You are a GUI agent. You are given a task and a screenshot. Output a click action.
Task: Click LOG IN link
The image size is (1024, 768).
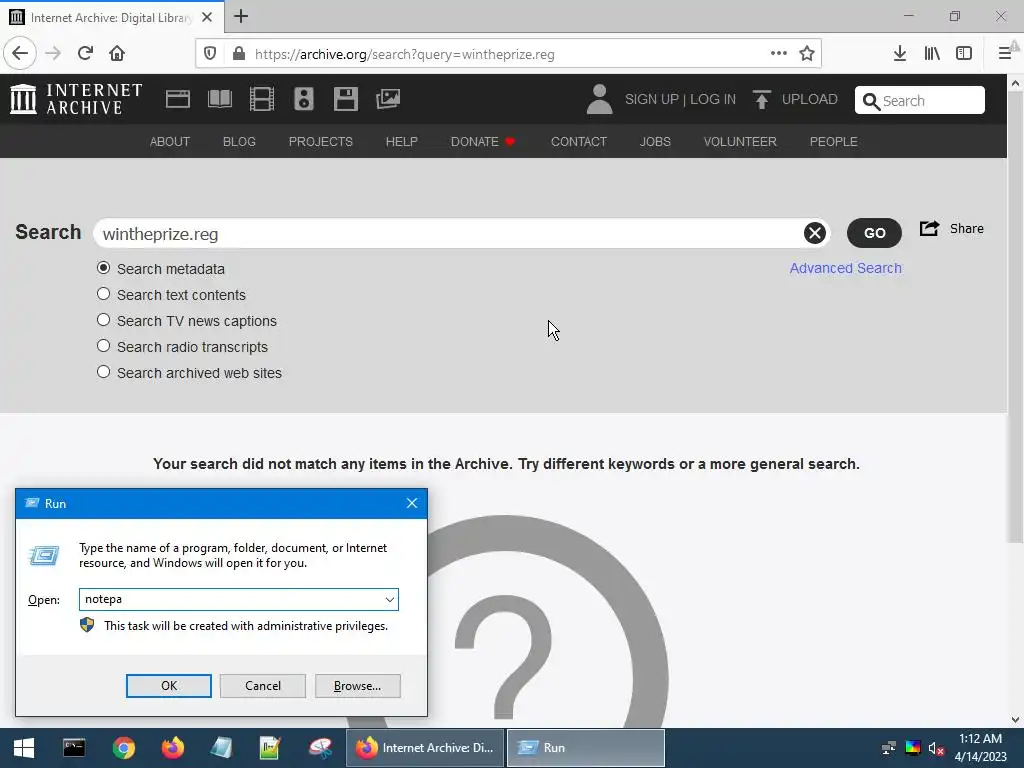[713, 99]
